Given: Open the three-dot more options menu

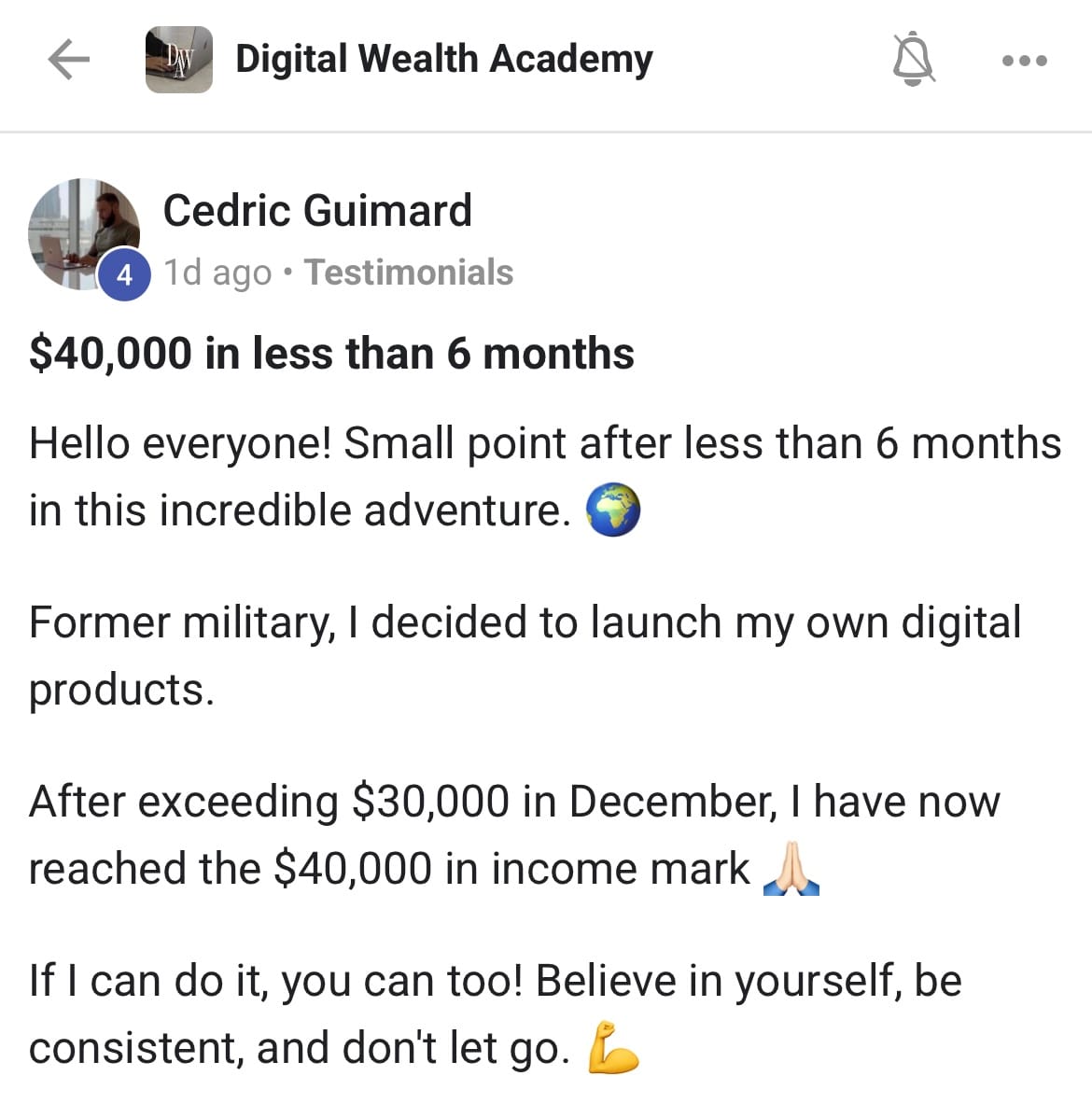Looking at the screenshot, I should click(x=1024, y=61).
